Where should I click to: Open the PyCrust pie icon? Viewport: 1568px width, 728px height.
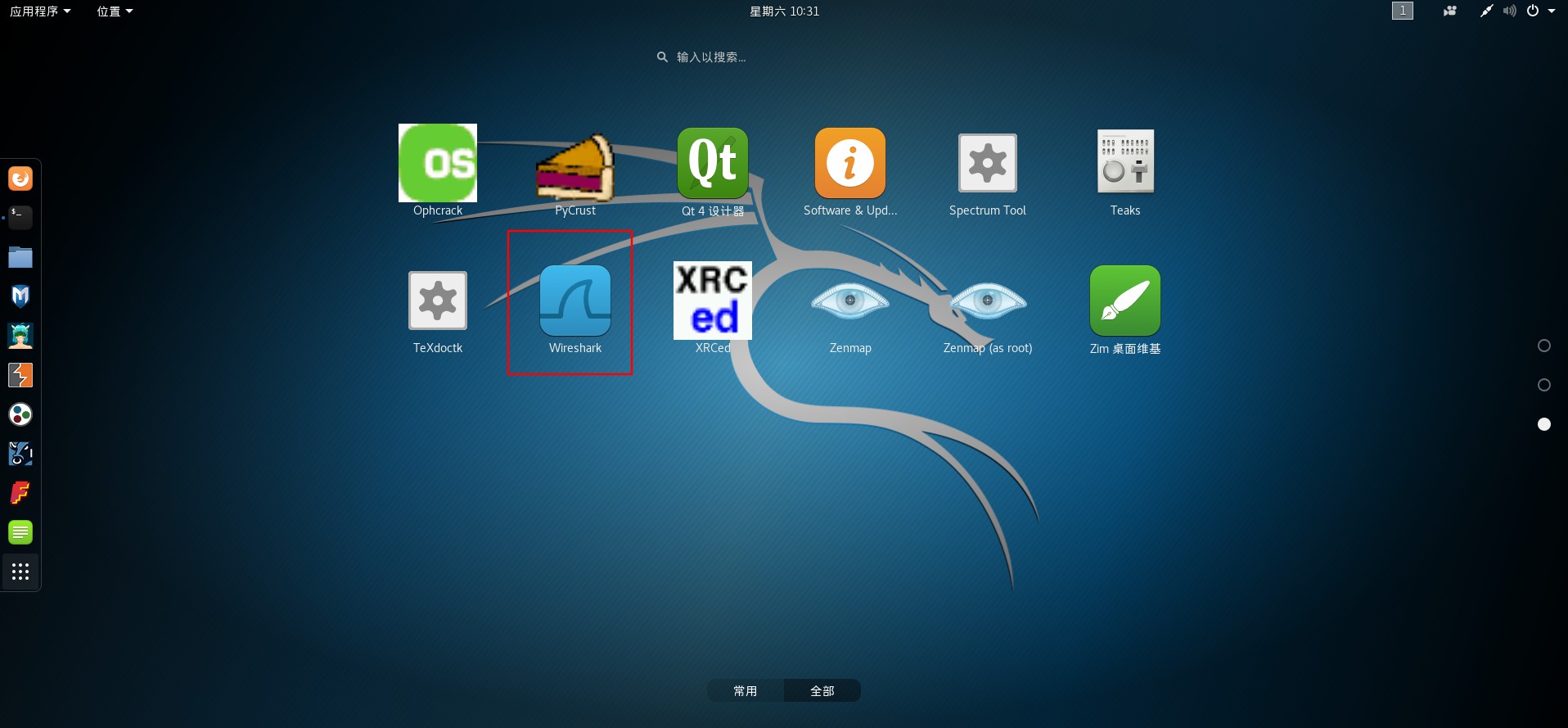(x=575, y=167)
